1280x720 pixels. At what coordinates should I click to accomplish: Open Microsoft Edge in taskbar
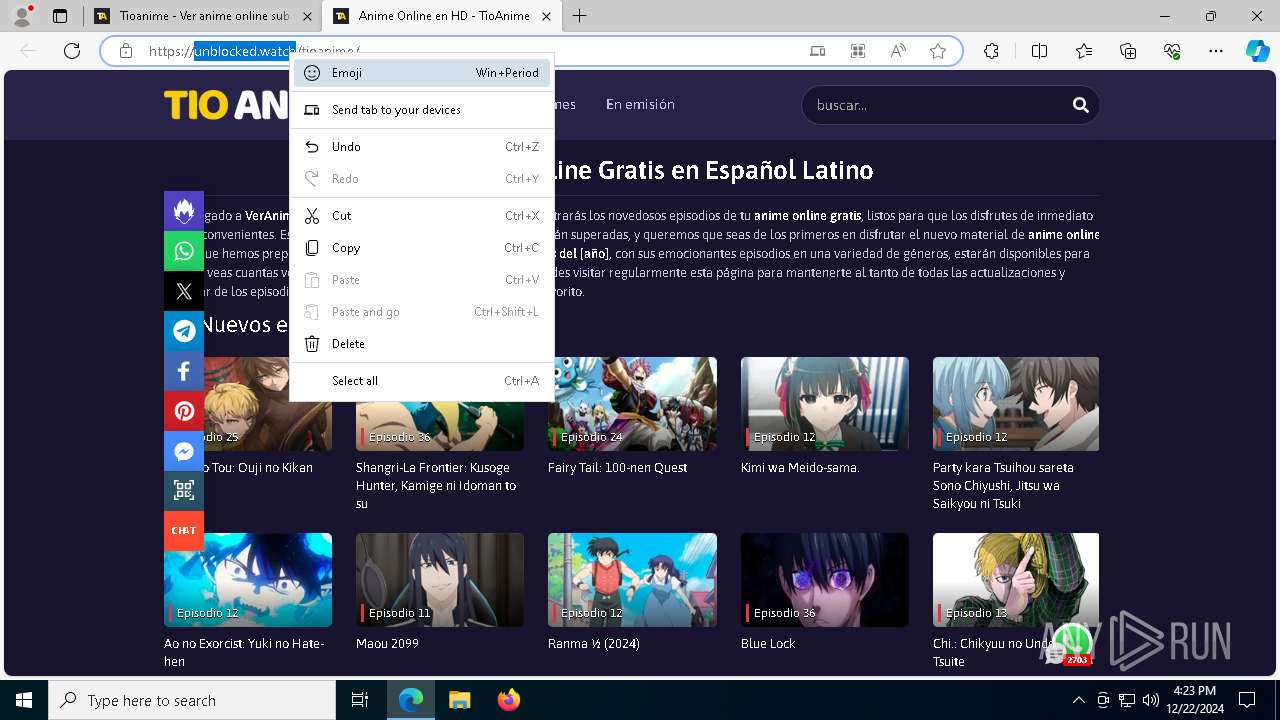(x=411, y=700)
